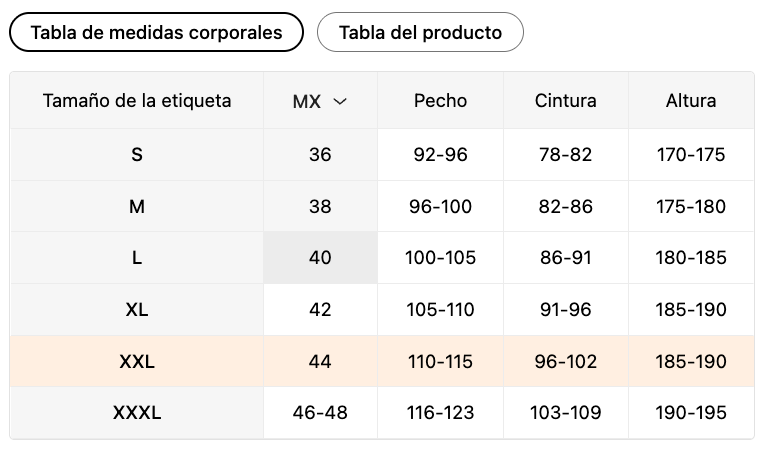Expand the MX size region dropdown
770x450 pixels.
coord(320,101)
